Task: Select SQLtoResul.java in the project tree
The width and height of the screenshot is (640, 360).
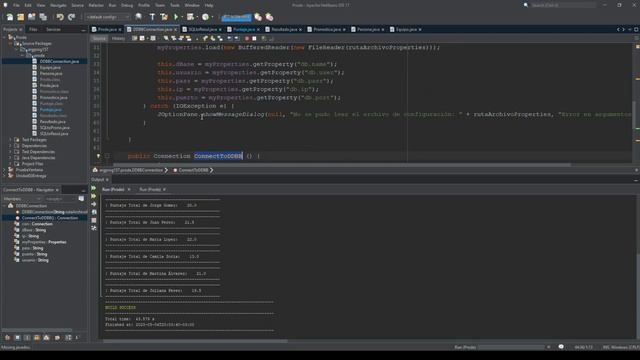Action: [x=54, y=133]
